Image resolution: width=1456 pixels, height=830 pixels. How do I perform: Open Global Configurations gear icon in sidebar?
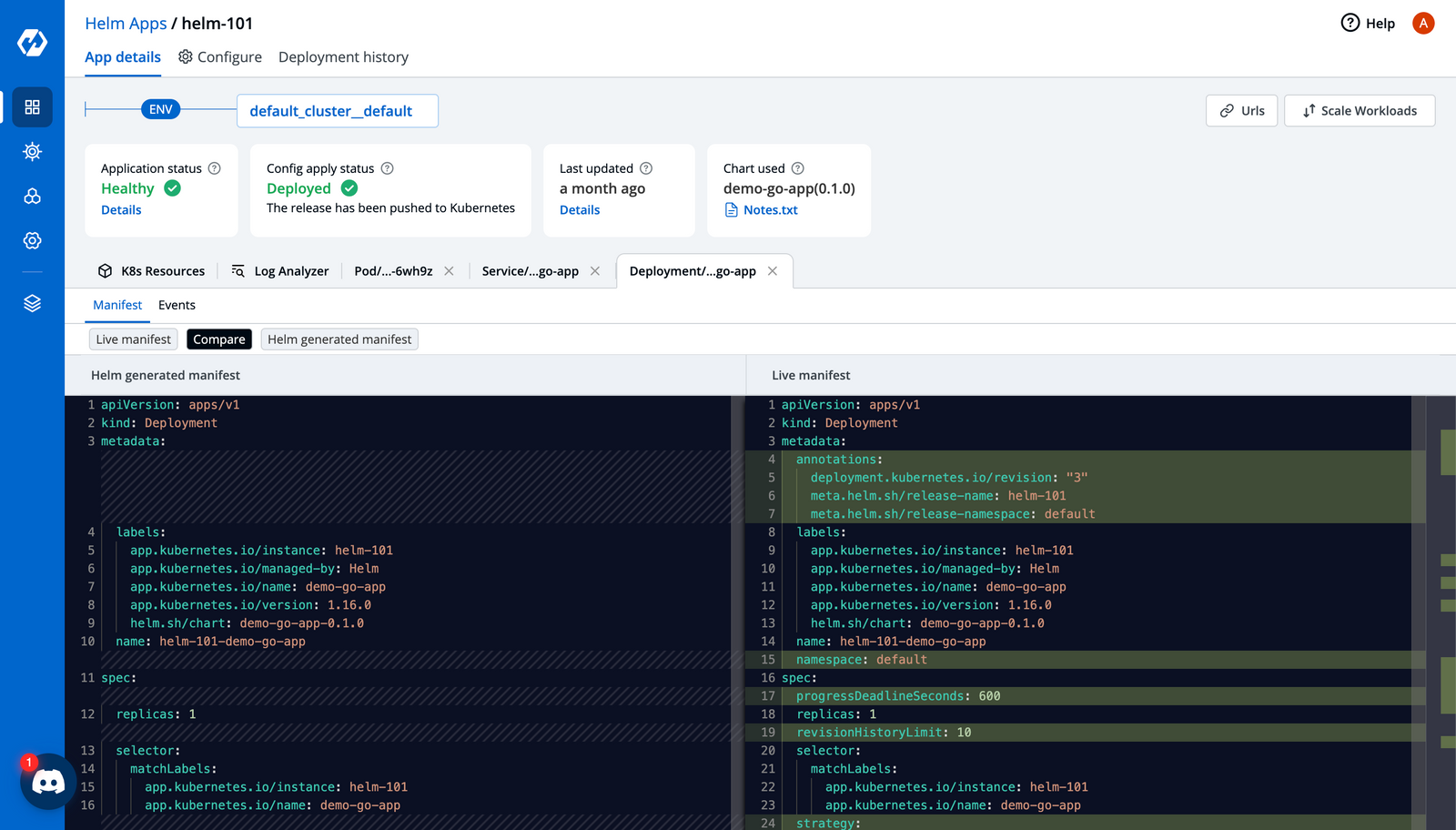pyautogui.click(x=32, y=240)
